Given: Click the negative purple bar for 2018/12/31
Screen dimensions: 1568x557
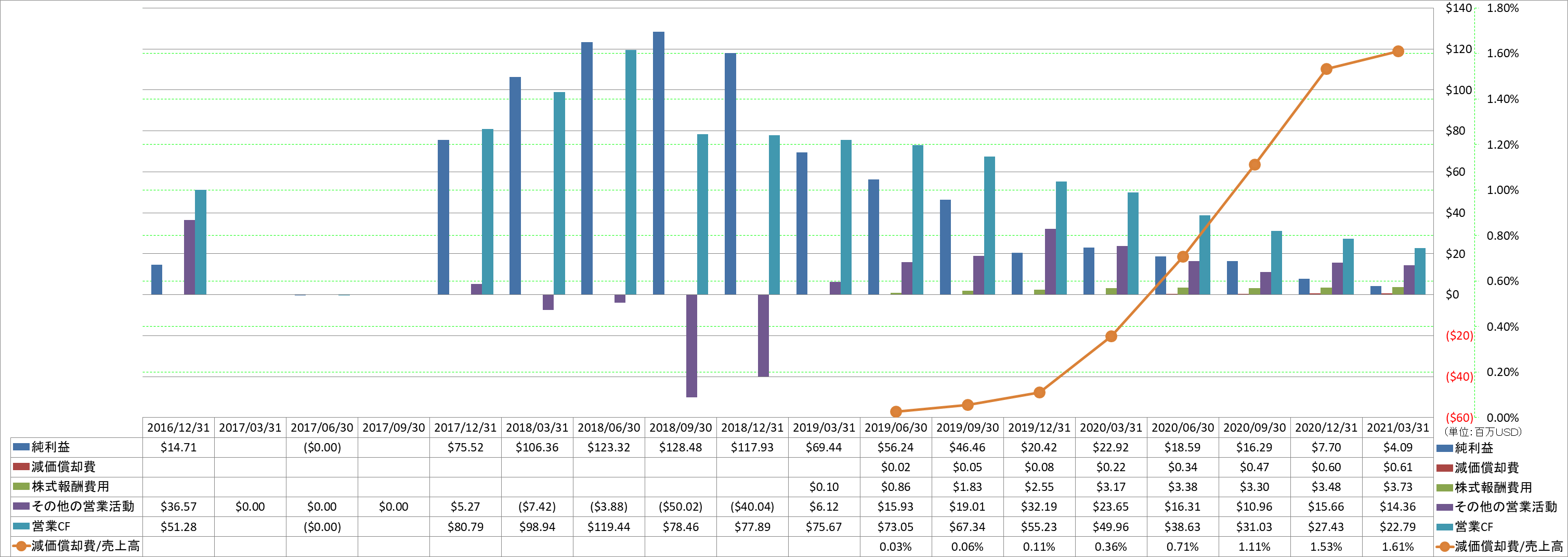Looking at the screenshot, I should pos(763,335).
